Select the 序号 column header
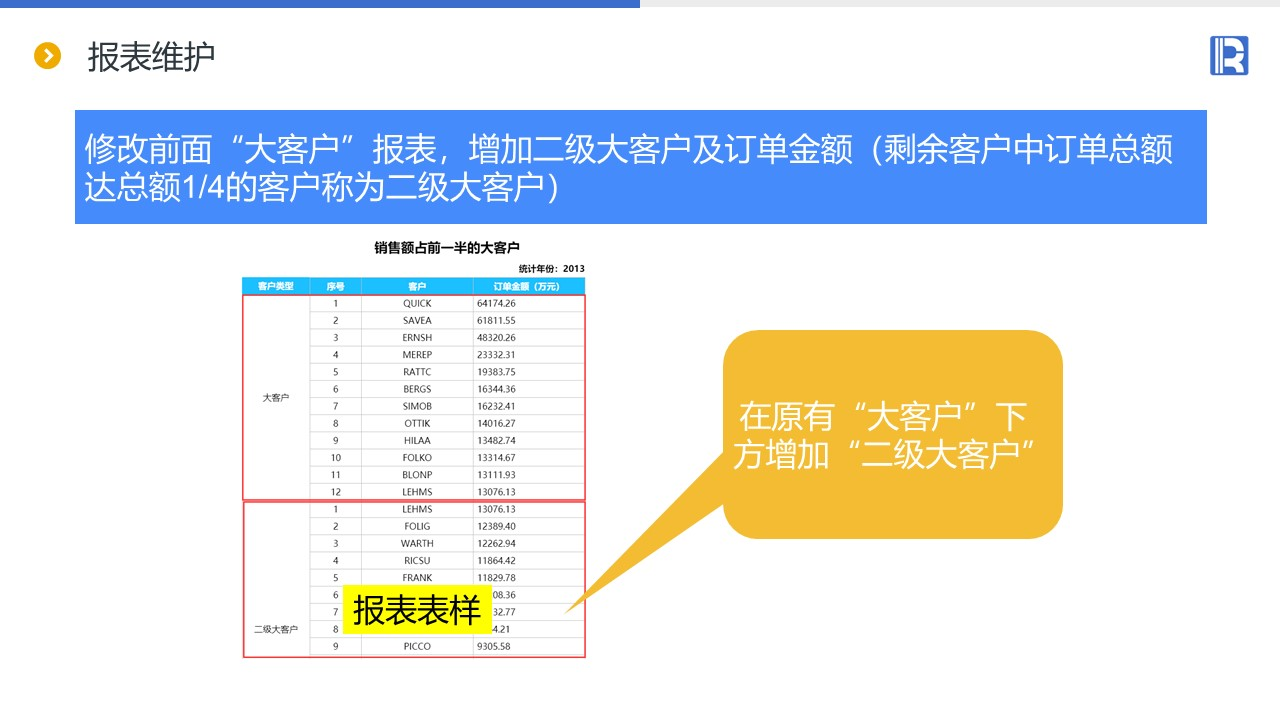This screenshot has height=720, width=1280. click(336, 286)
